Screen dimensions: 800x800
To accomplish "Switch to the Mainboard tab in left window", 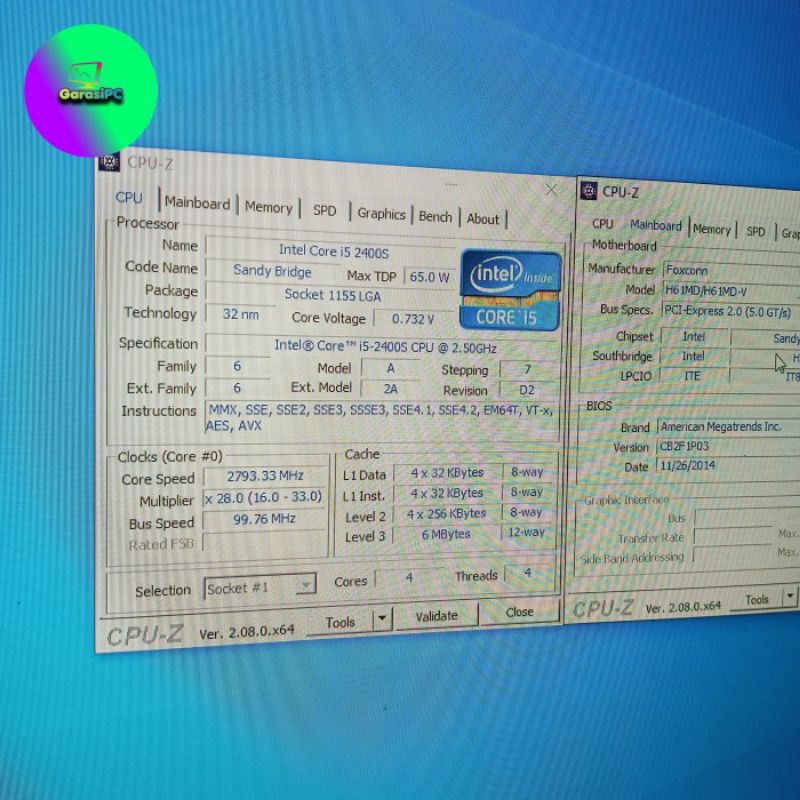I will pyautogui.click(x=197, y=203).
